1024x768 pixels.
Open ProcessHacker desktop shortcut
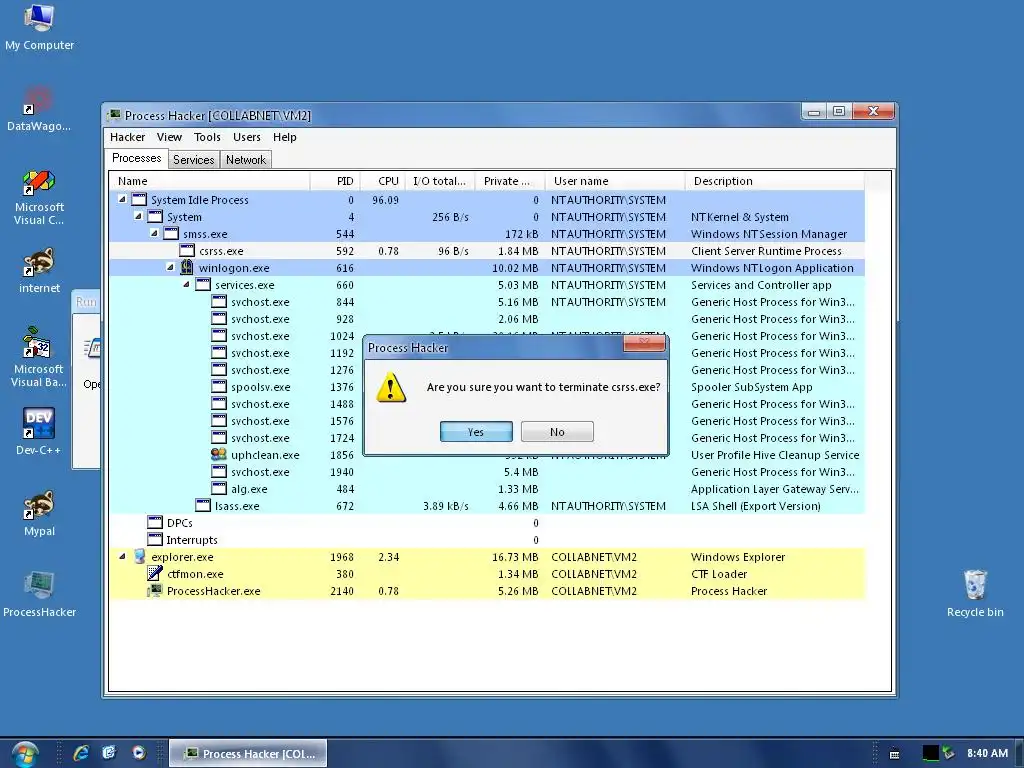39,593
